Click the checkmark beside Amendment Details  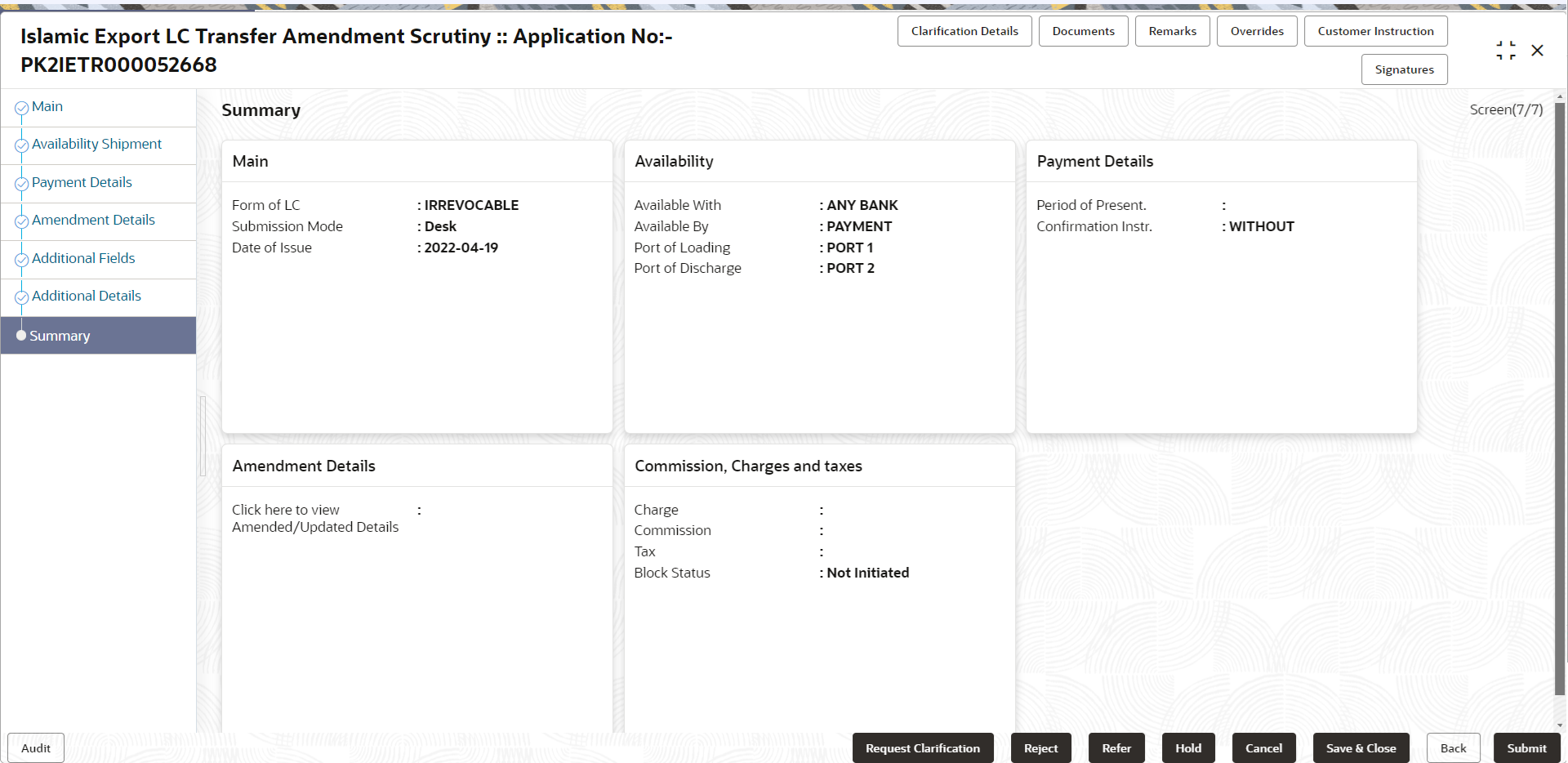click(x=21, y=221)
